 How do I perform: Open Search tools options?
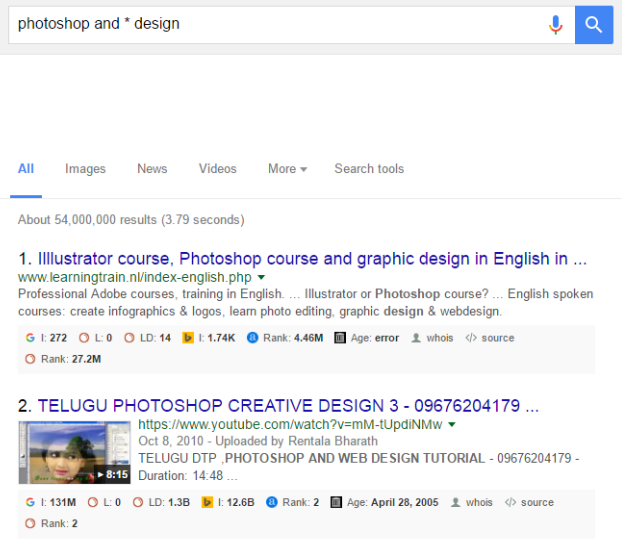click(x=369, y=169)
